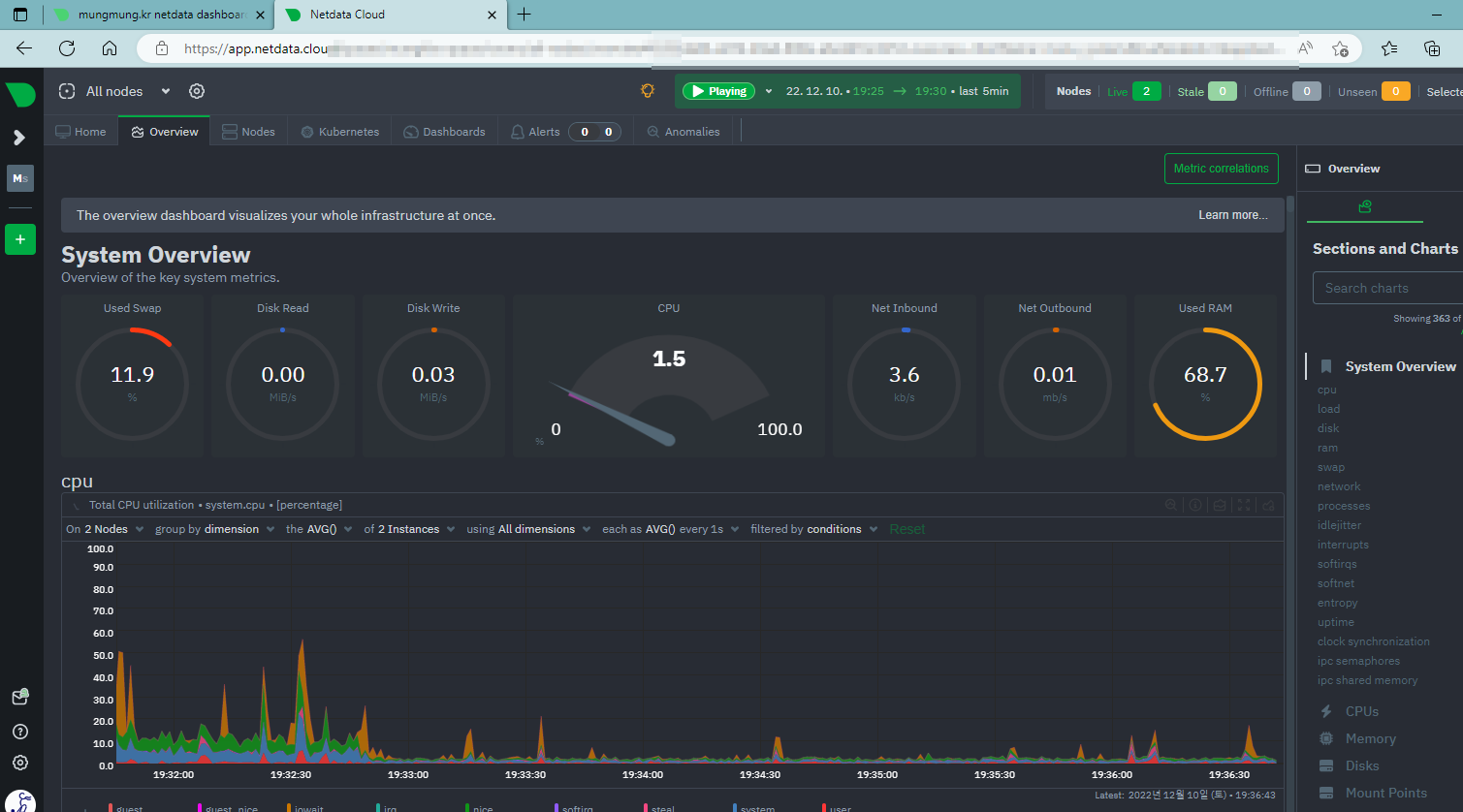Open the group by dimension dropdown
1463x812 pixels.
[215, 529]
